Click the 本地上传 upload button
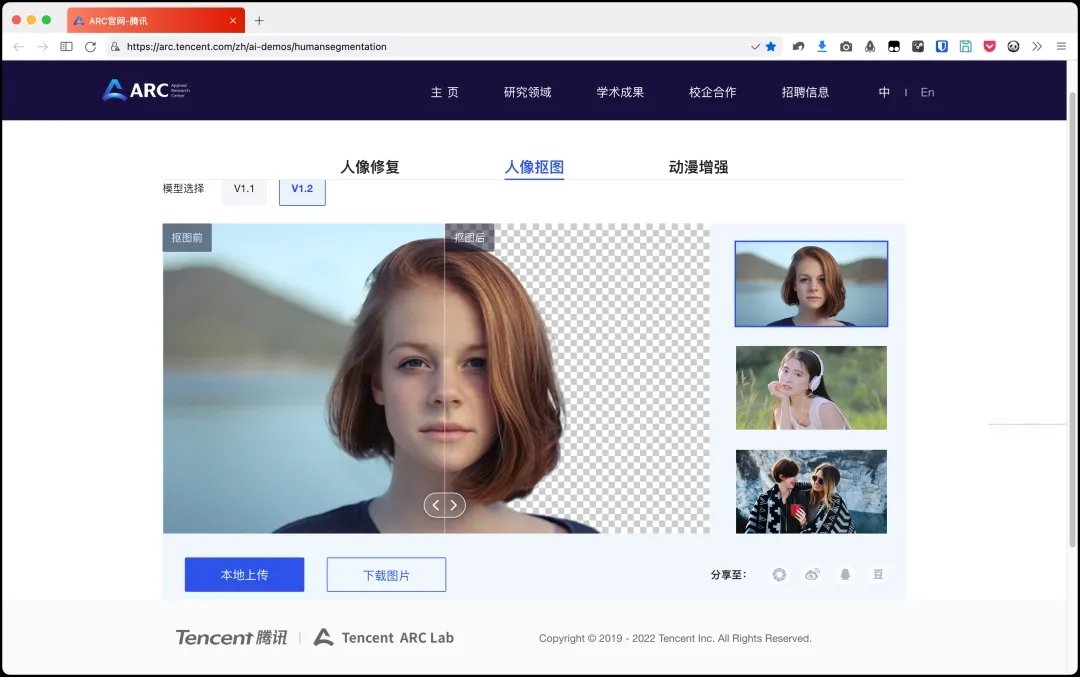Image resolution: width=1080 pixels, height=677 pixels. click(x=244, y=575)
